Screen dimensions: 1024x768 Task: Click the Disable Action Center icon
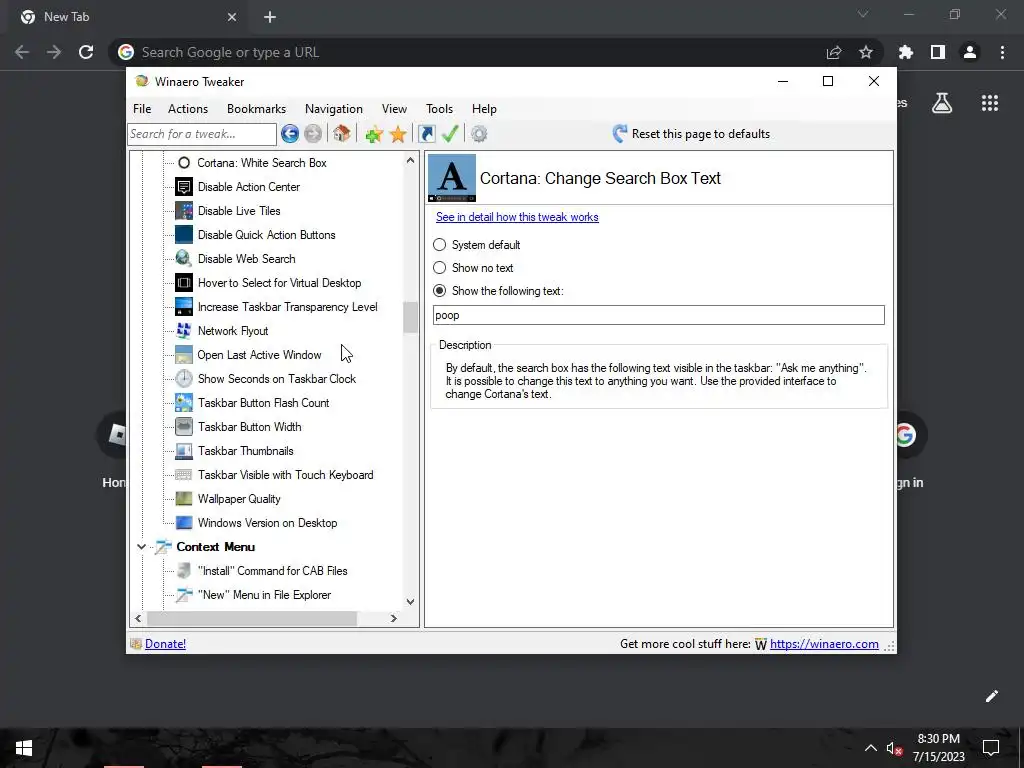184,187
